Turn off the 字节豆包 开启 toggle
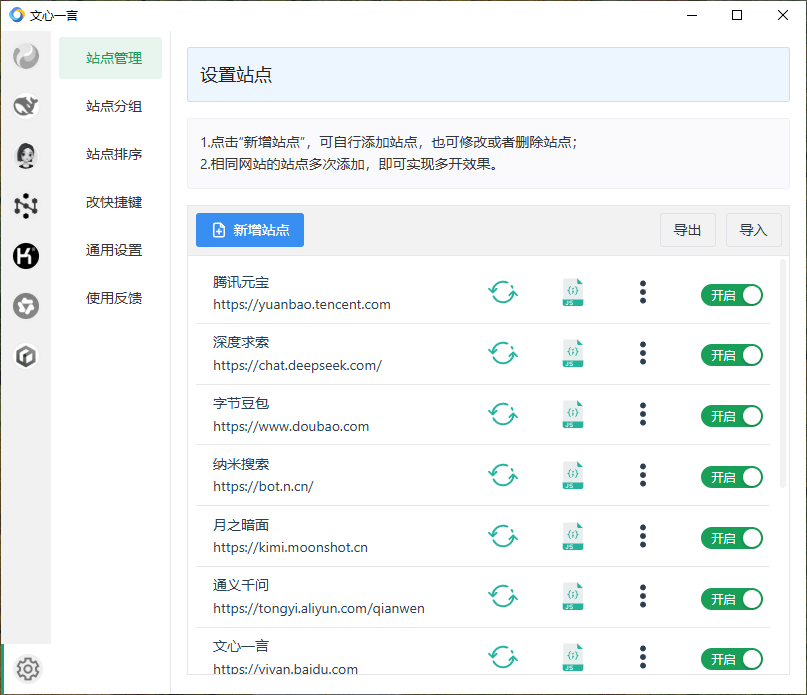Viewport: 807px width, 695px height. pyautogui.click(x=732, y=416)
